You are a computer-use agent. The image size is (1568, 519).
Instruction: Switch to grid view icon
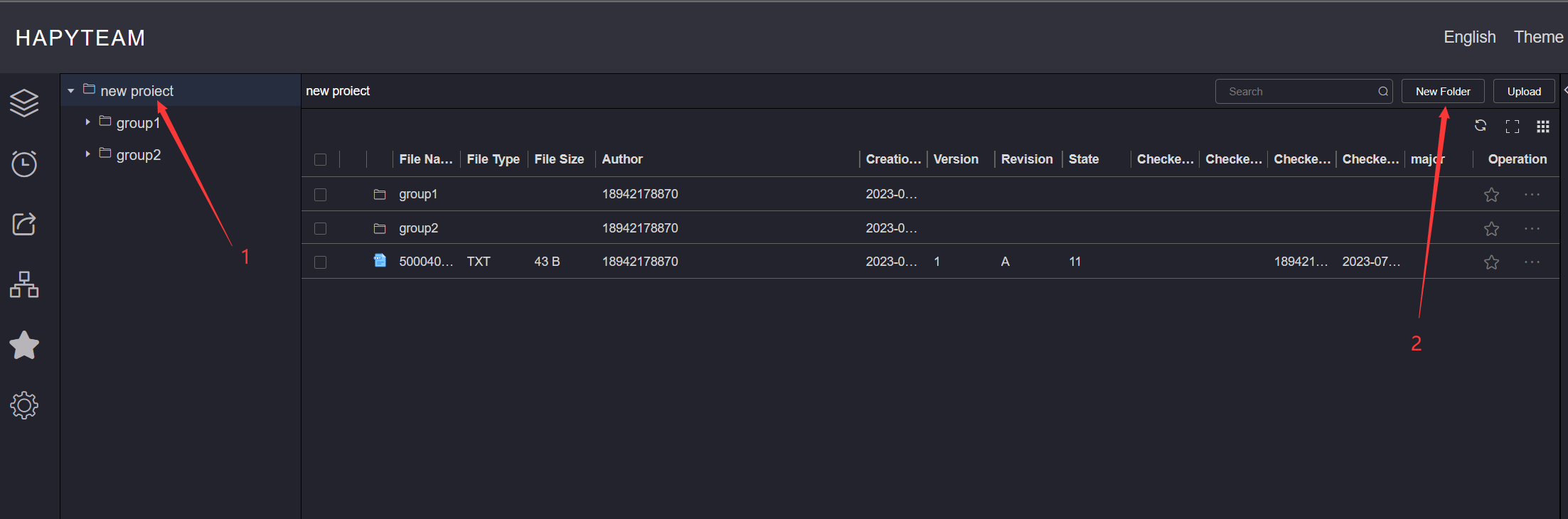(x=1542, y=127)
